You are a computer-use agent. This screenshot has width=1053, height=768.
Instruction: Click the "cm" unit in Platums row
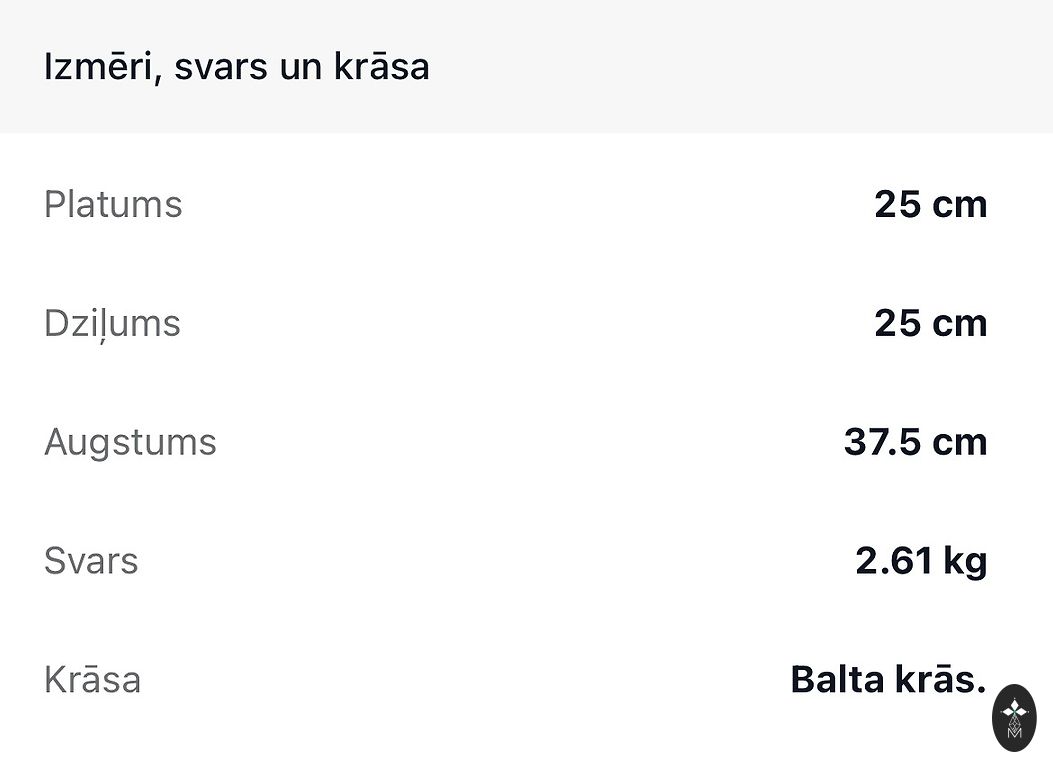click(x=959, y=204)
